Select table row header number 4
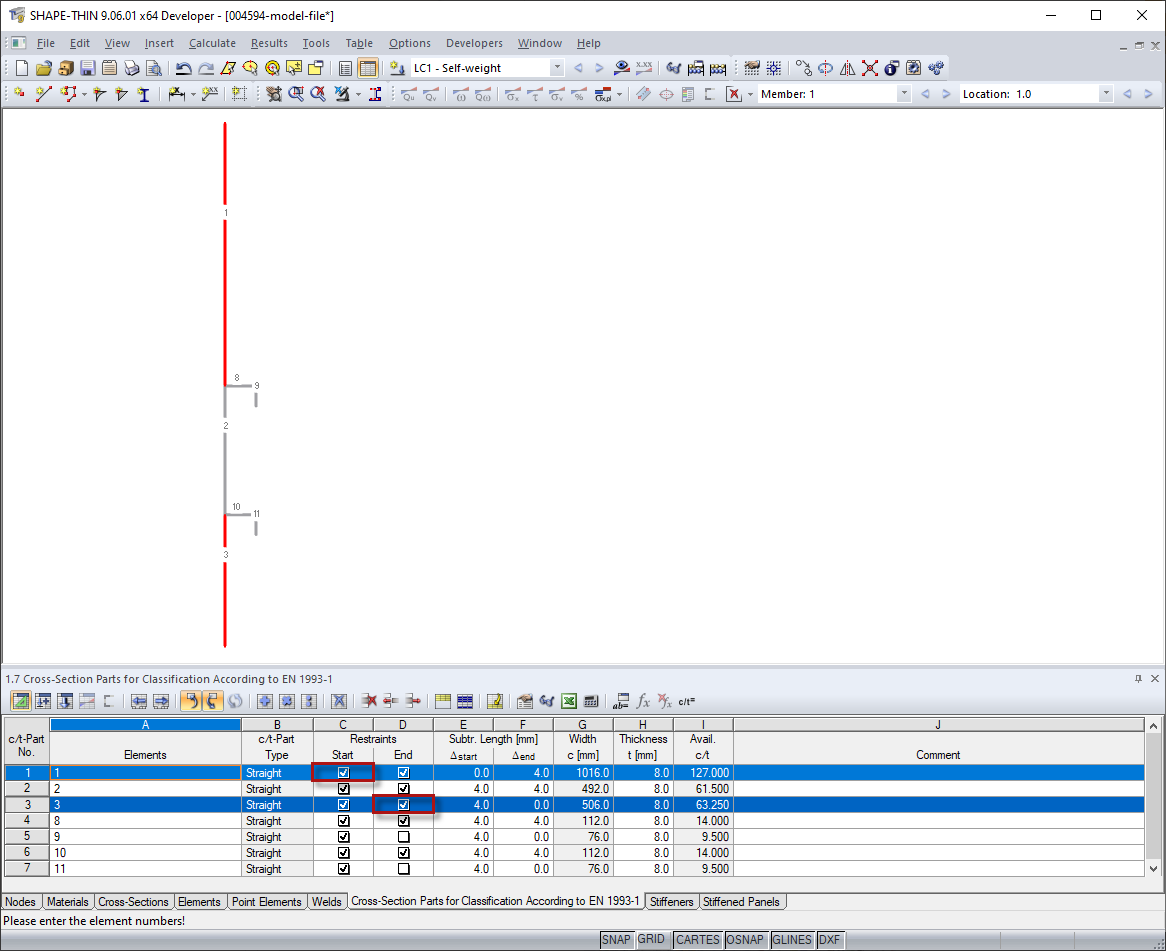 coord(27,821)
